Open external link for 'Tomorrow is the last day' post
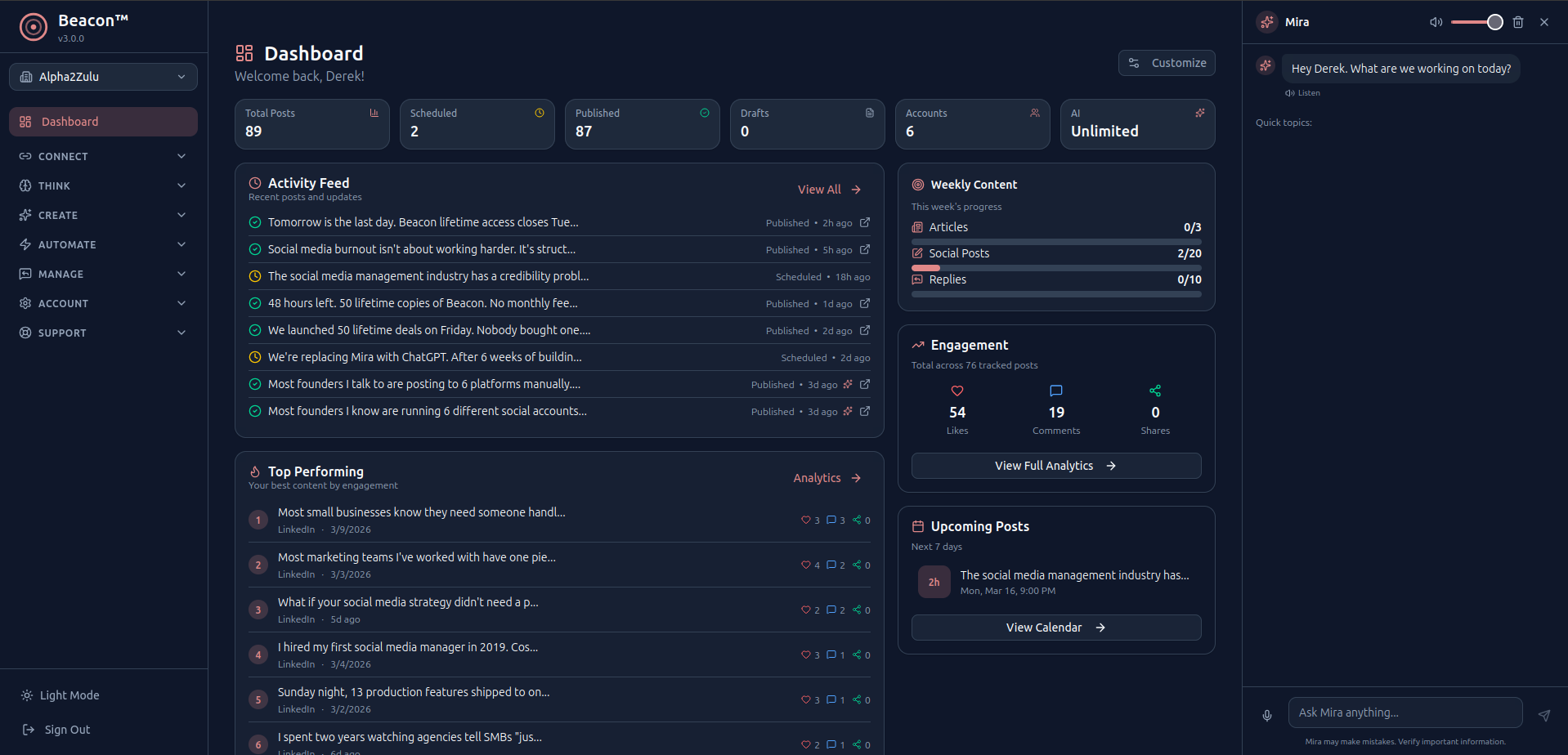Image resolution: width=1568 pixels, height=755 pixels. pyautogui.click(x=865, y=222)
